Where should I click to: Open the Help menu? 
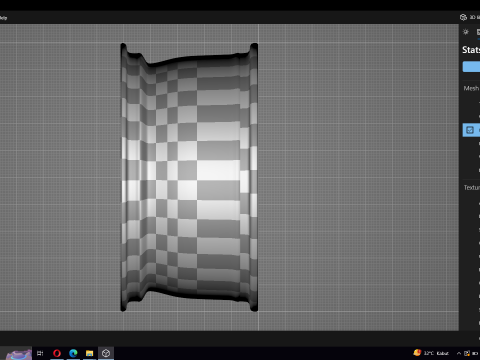(x=3, y=18)
